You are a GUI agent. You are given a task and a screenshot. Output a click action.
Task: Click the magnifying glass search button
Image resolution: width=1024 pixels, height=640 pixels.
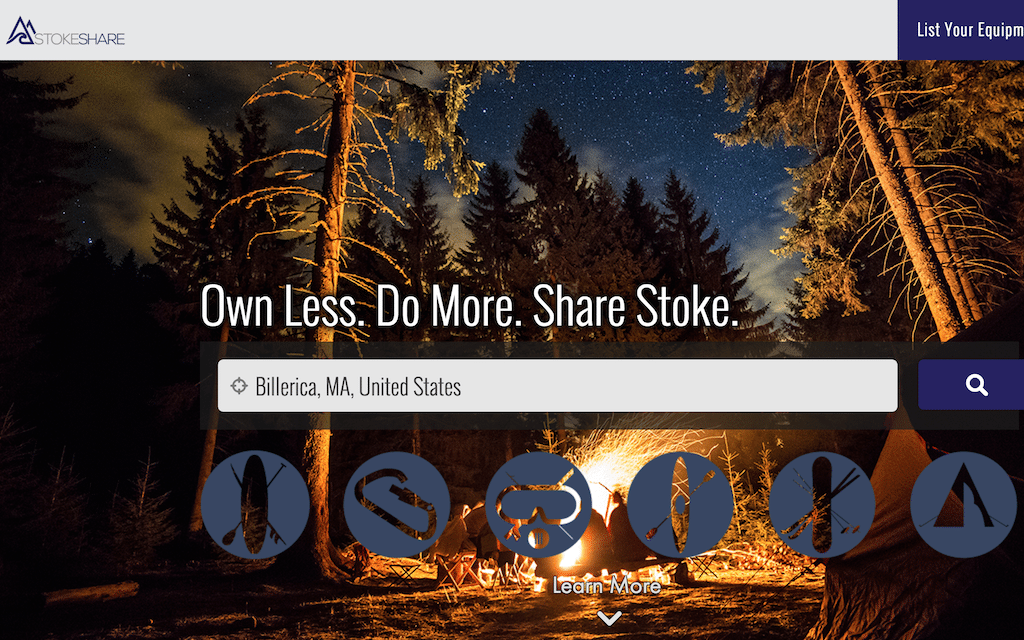[971, 385]
